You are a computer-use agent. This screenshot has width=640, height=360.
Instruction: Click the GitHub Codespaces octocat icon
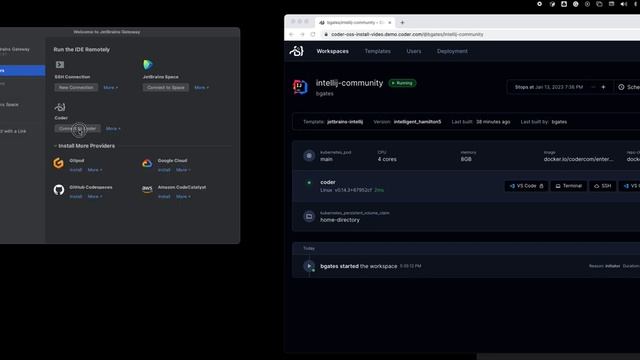[x=59, y=190]
